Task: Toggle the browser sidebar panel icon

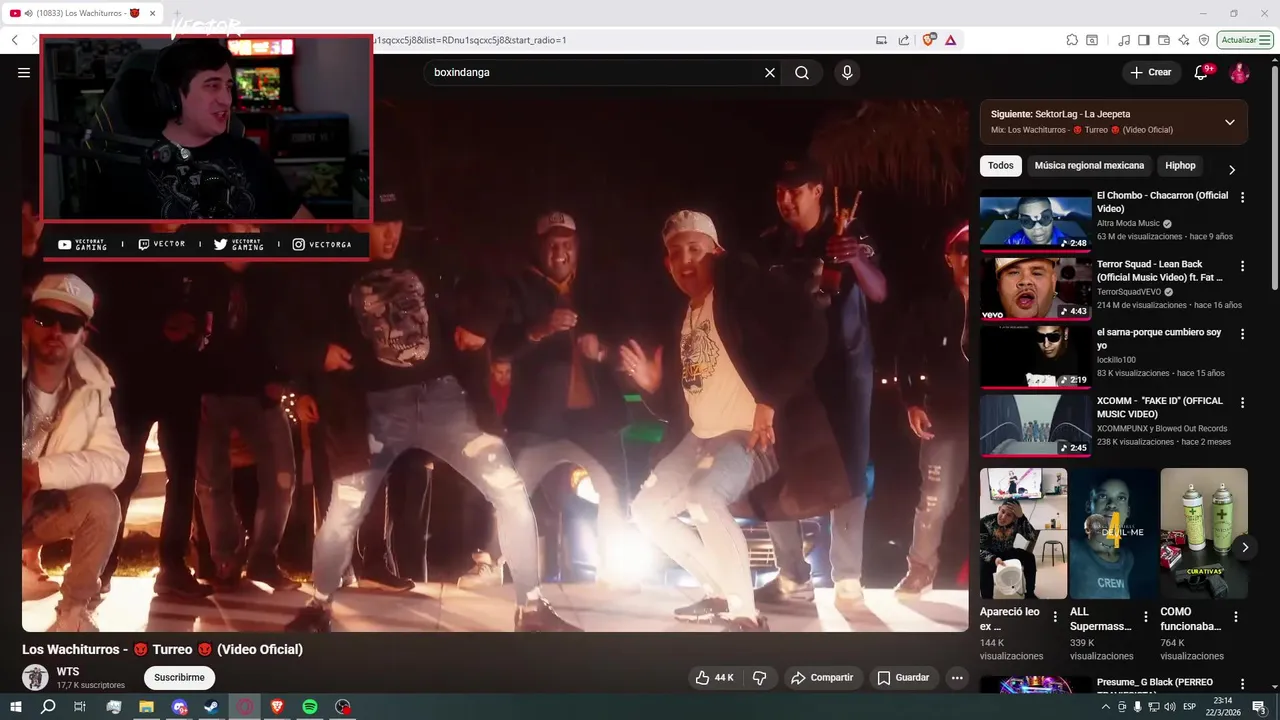Action: point(1144,40)
